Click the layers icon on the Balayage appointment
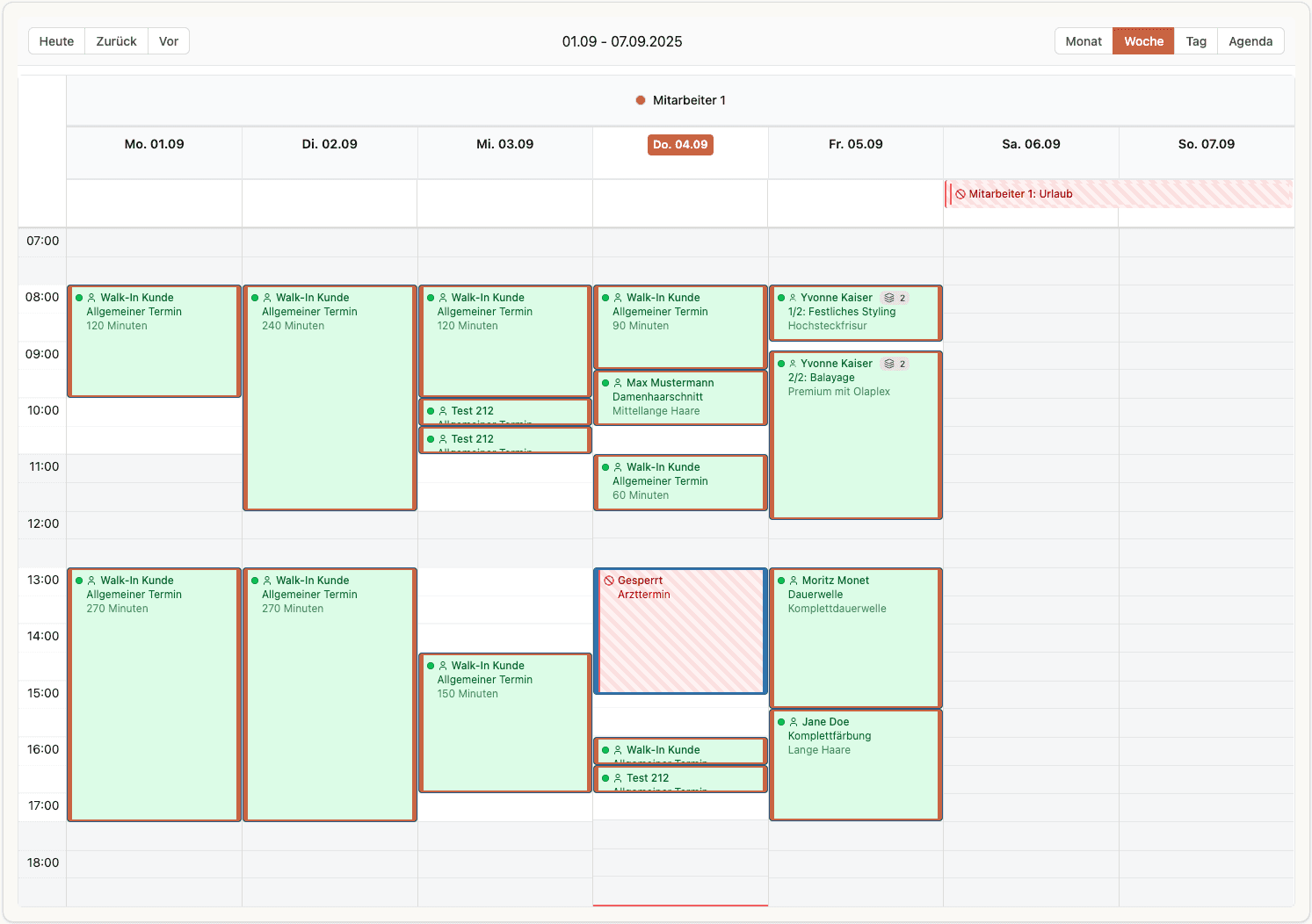Image resolution: width=1312 pixels, height=924 pixels. click(888, 363)
